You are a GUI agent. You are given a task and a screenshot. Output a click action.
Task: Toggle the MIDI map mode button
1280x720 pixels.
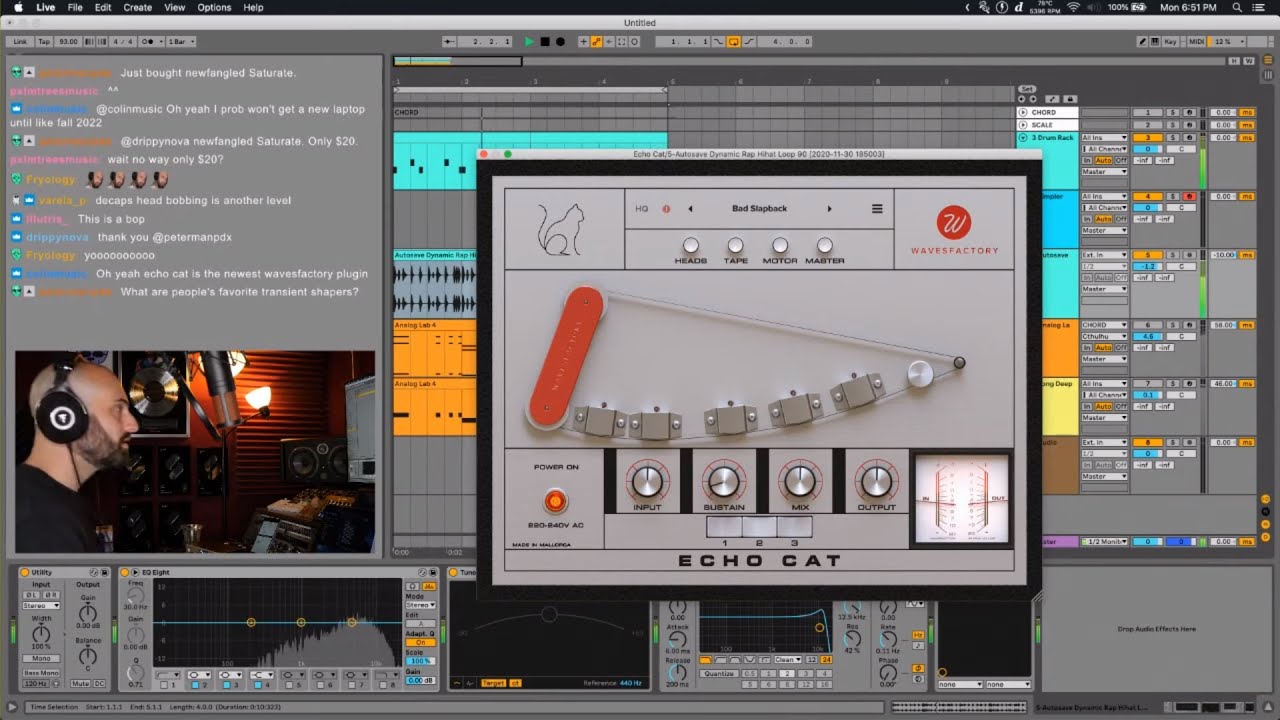pos(1197,42)
